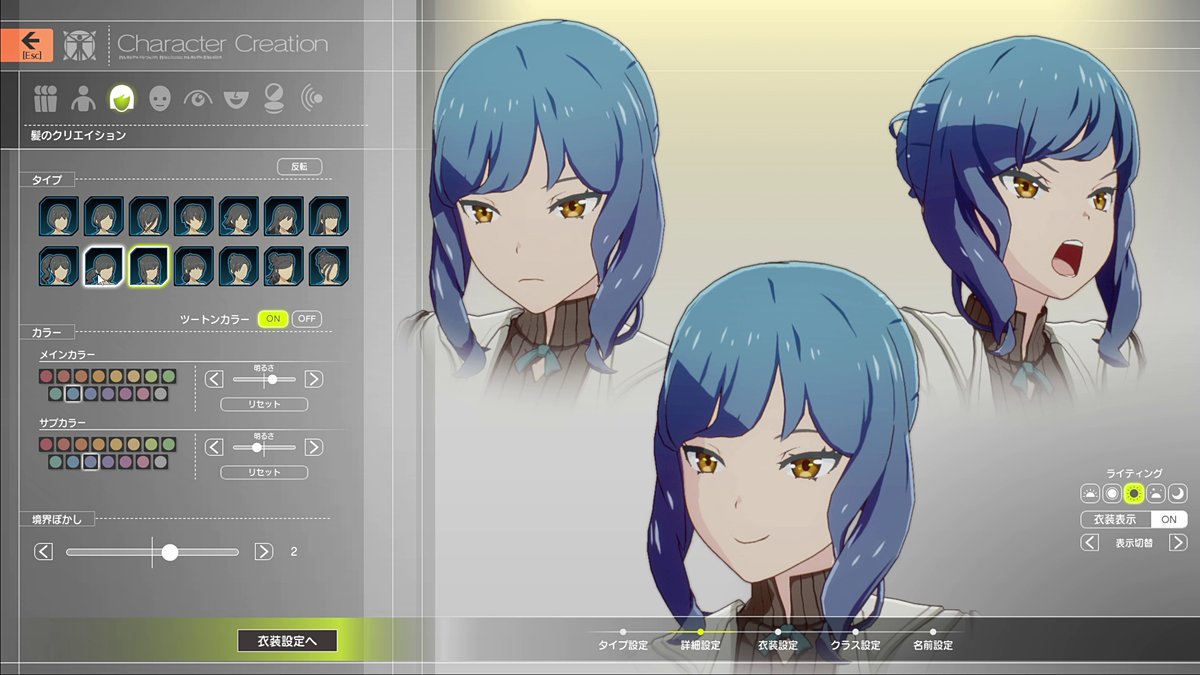Image resolution: width=1200 pixels, height=675 pixels.
Task: Open the mouth settings tab icon
Action: click(236, 98)
